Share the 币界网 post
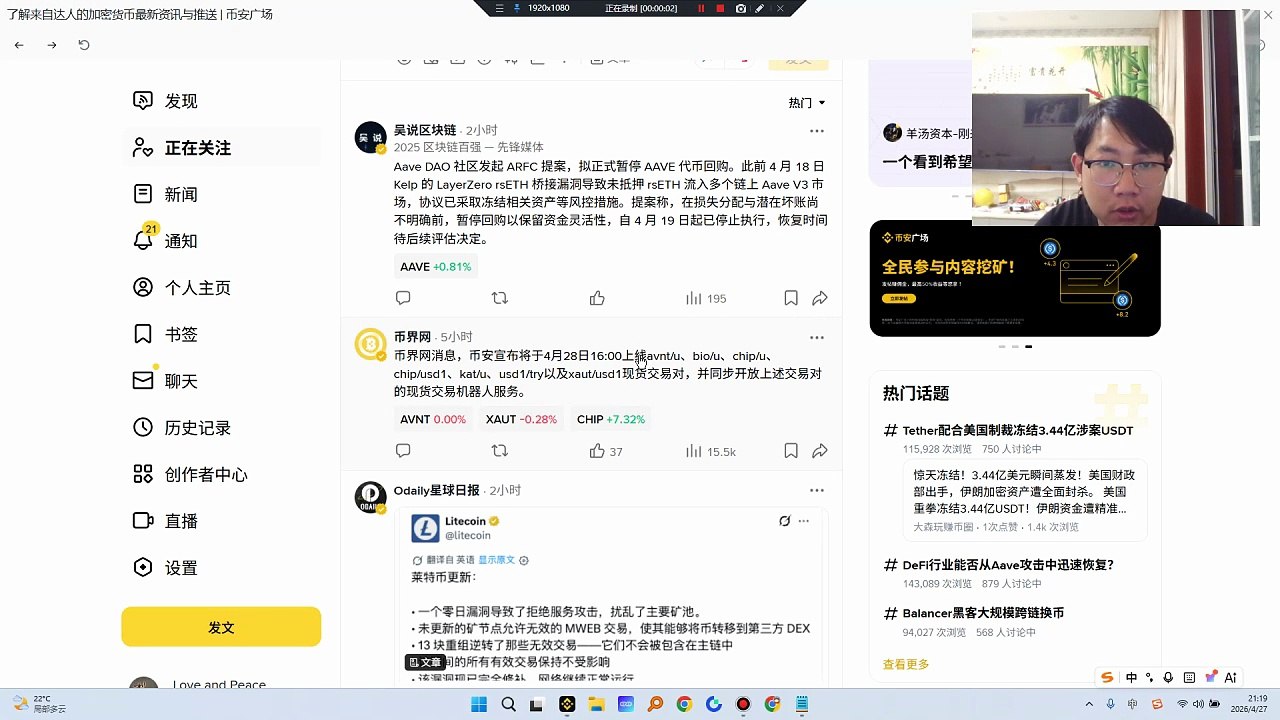The width and height of the screenshot is (1280, 720). pyautogui.click(x=820, y=451)
